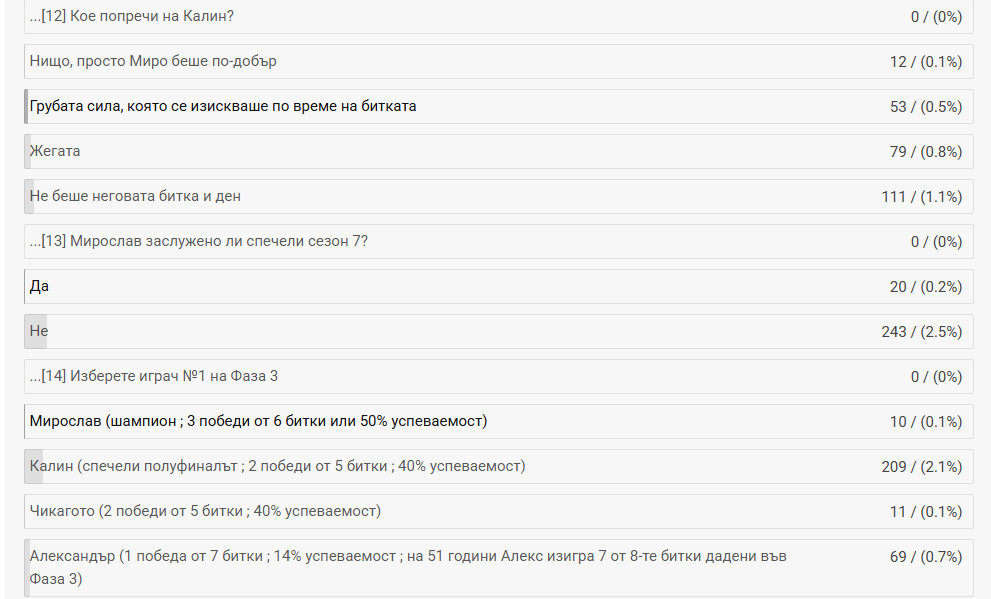Click the "20 / (0.2%)" vote count
Viewport: 991px width, 599px height.
[925, 286]
